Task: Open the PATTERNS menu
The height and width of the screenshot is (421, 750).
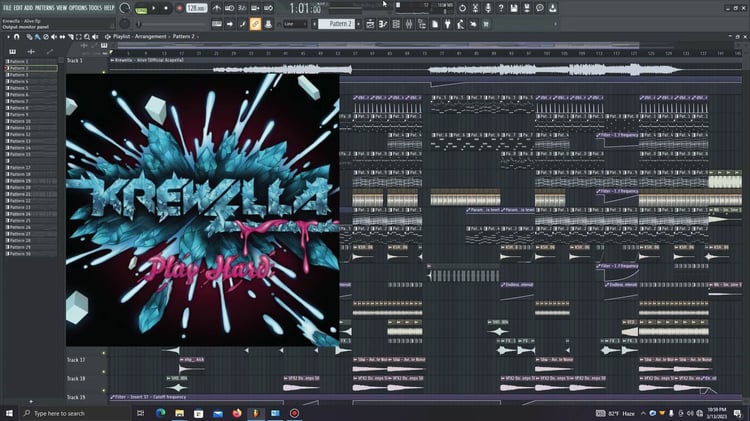Action: [x=45, y=8]
